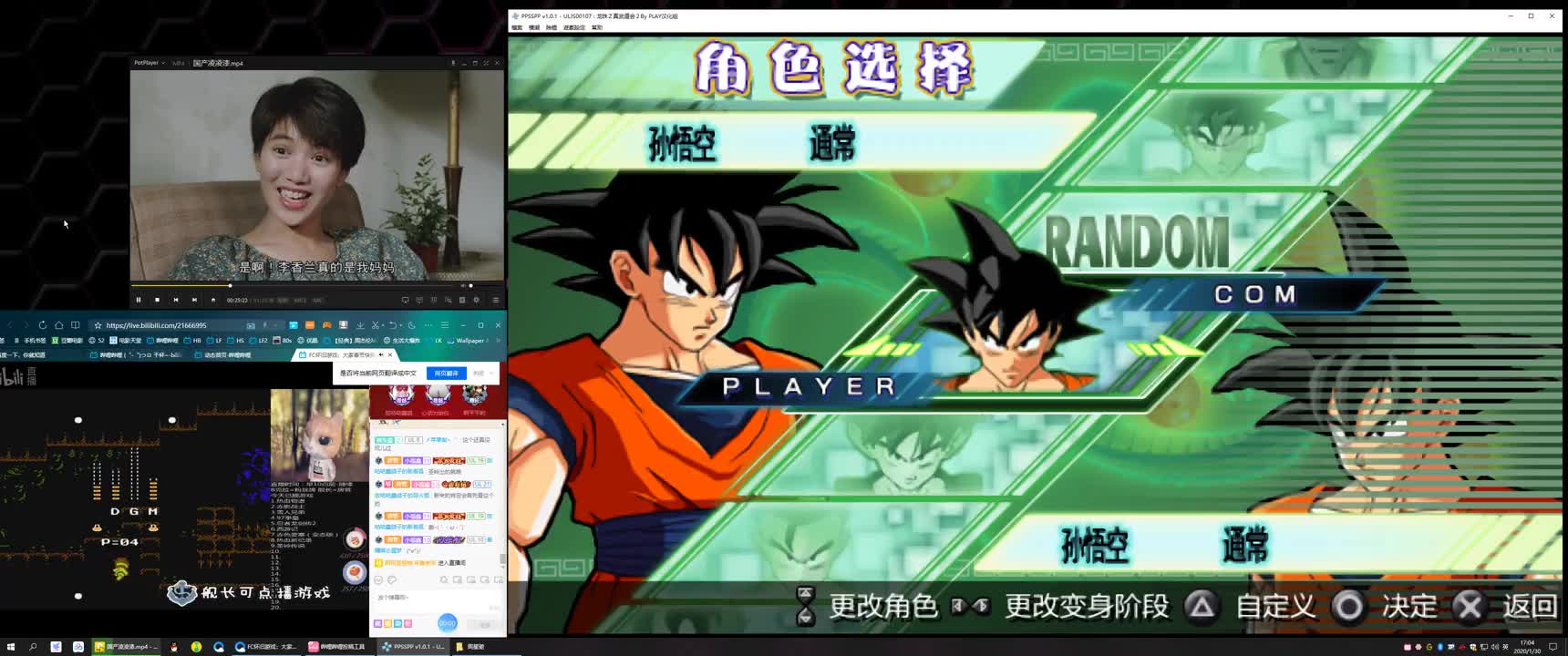The image size is (1568, 656).
Task: Click the game controller icon in browser toolbar
Action: coord(326,325)
